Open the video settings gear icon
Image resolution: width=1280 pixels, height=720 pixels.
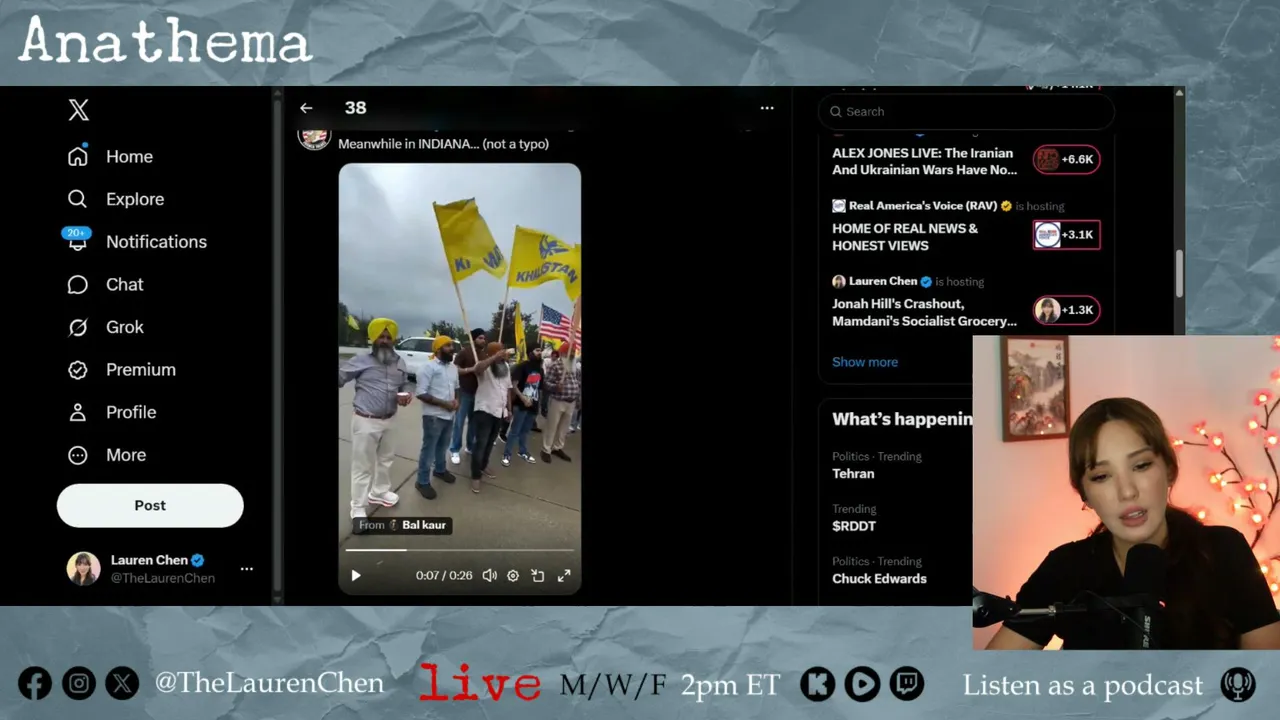tap(513, 576)
